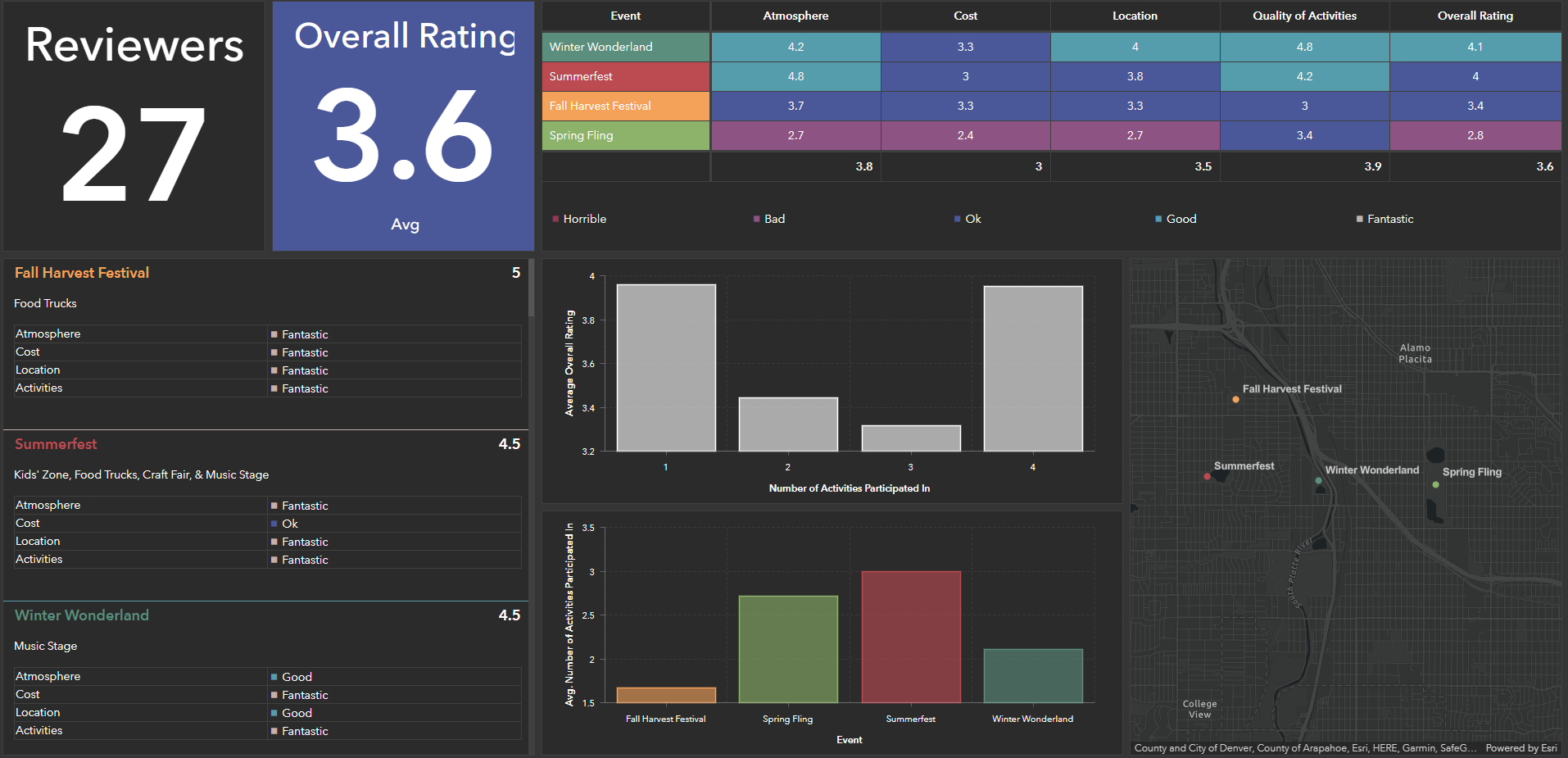Toggle the Good rating legend filter
Viewport: 1568px width, 758px height.
coord(1157,218)
